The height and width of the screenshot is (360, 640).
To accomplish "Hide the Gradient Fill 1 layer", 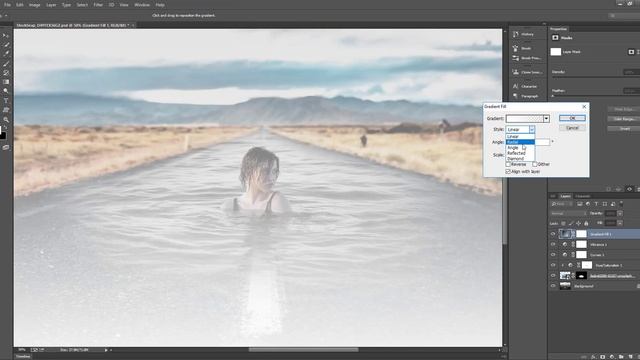I will [x=553, y=234].
